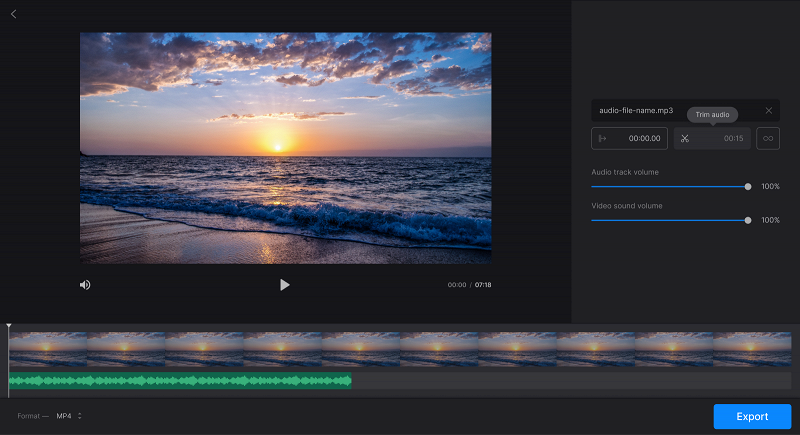Viewport: 800px width, 435px height.
Task: Remove audio-file-name.mp3 with the X
Action: (x=768, y=110)
